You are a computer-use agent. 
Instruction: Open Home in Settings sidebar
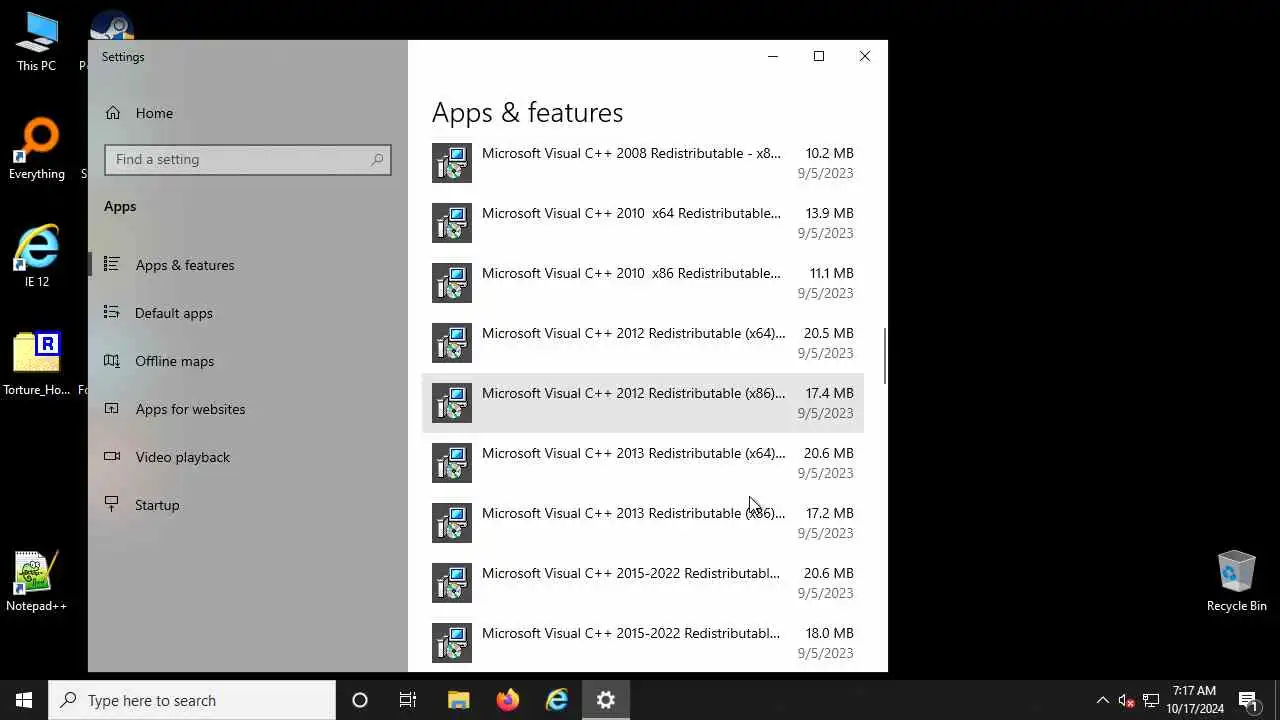[x=247, y=113]
